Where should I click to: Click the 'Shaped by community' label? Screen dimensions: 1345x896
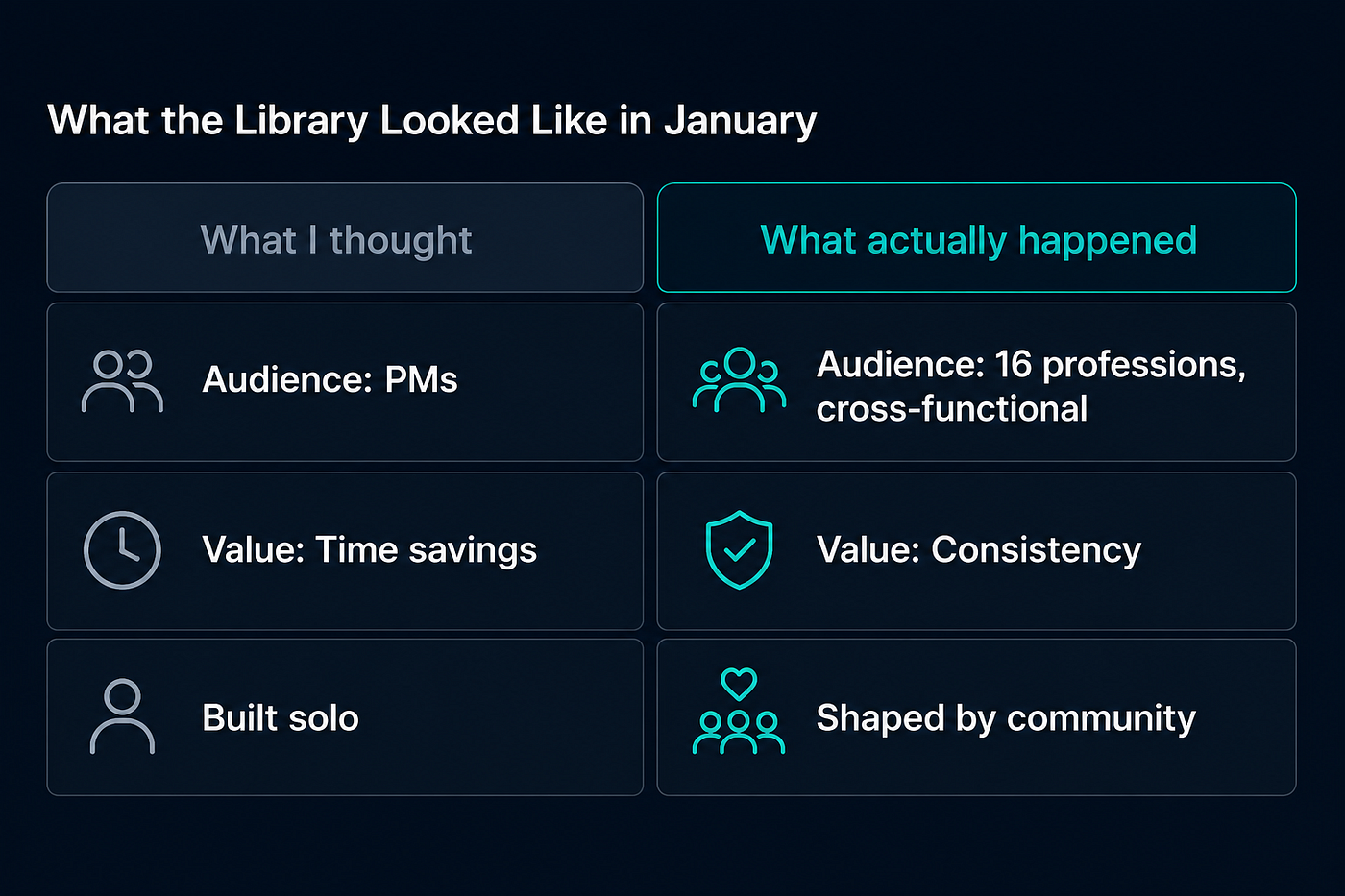(1006, 718)
